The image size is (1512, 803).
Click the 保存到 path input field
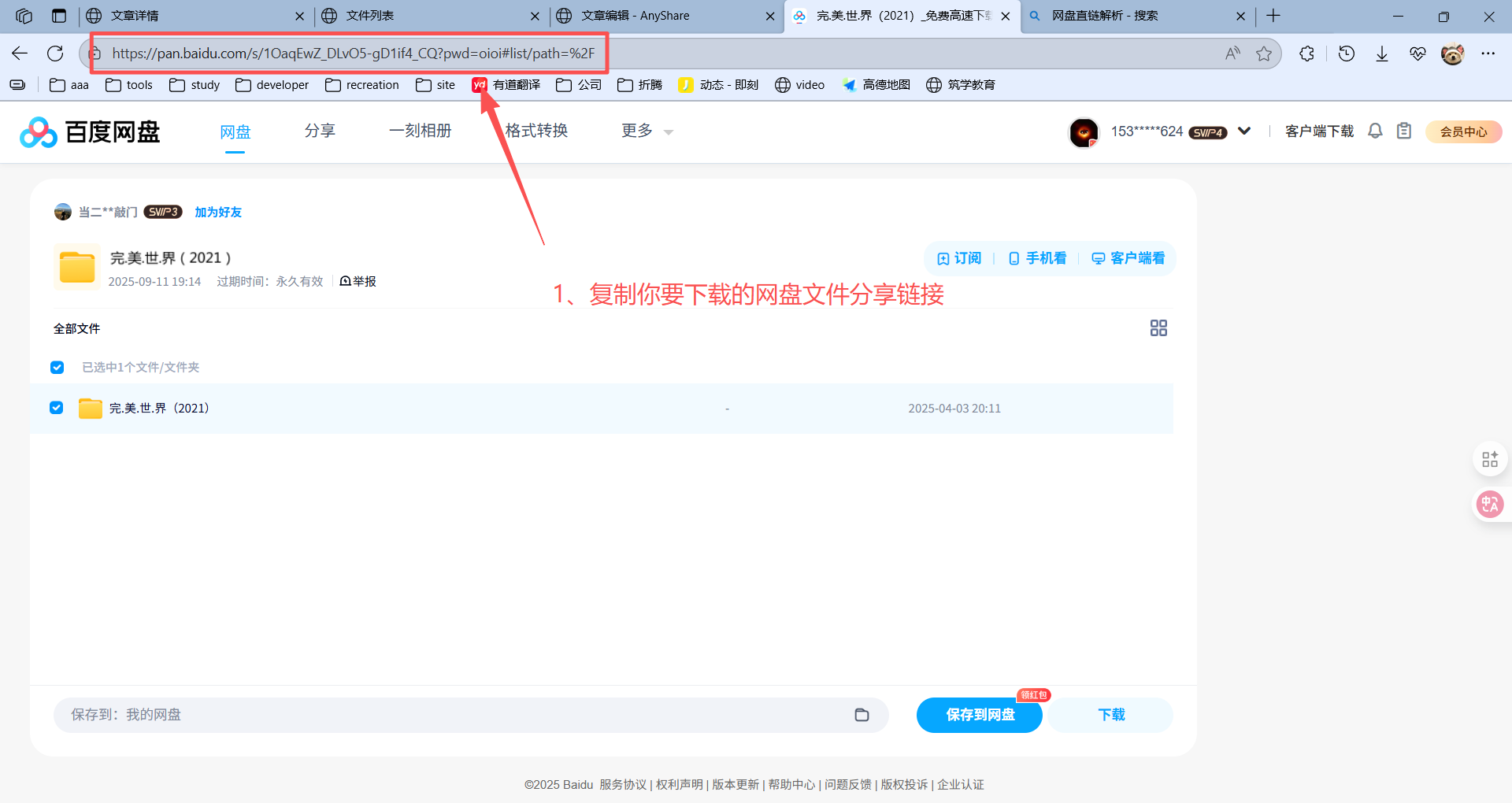tap(449, 715)
